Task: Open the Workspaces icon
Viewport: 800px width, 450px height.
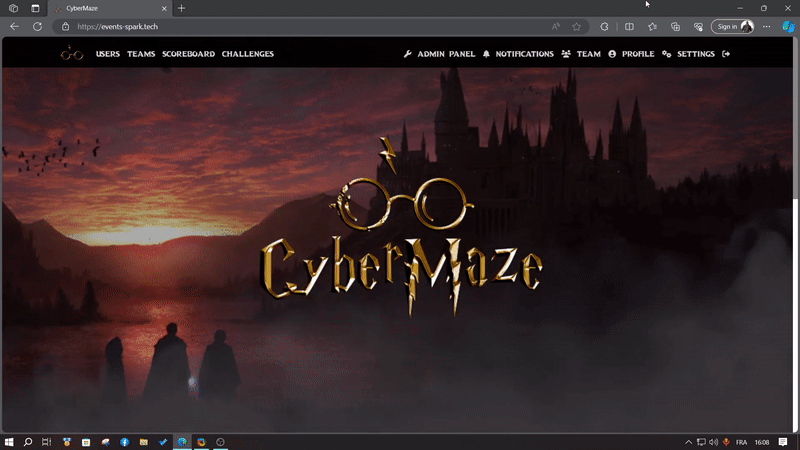Action: 13,8
